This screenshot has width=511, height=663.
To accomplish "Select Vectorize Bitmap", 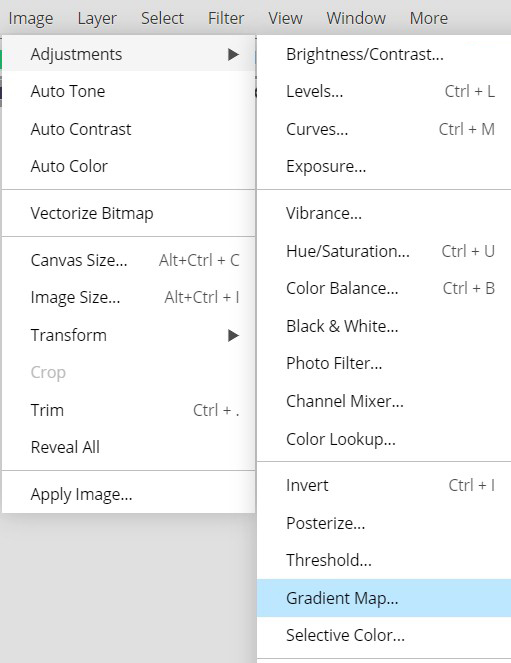I will pos(128,213).
